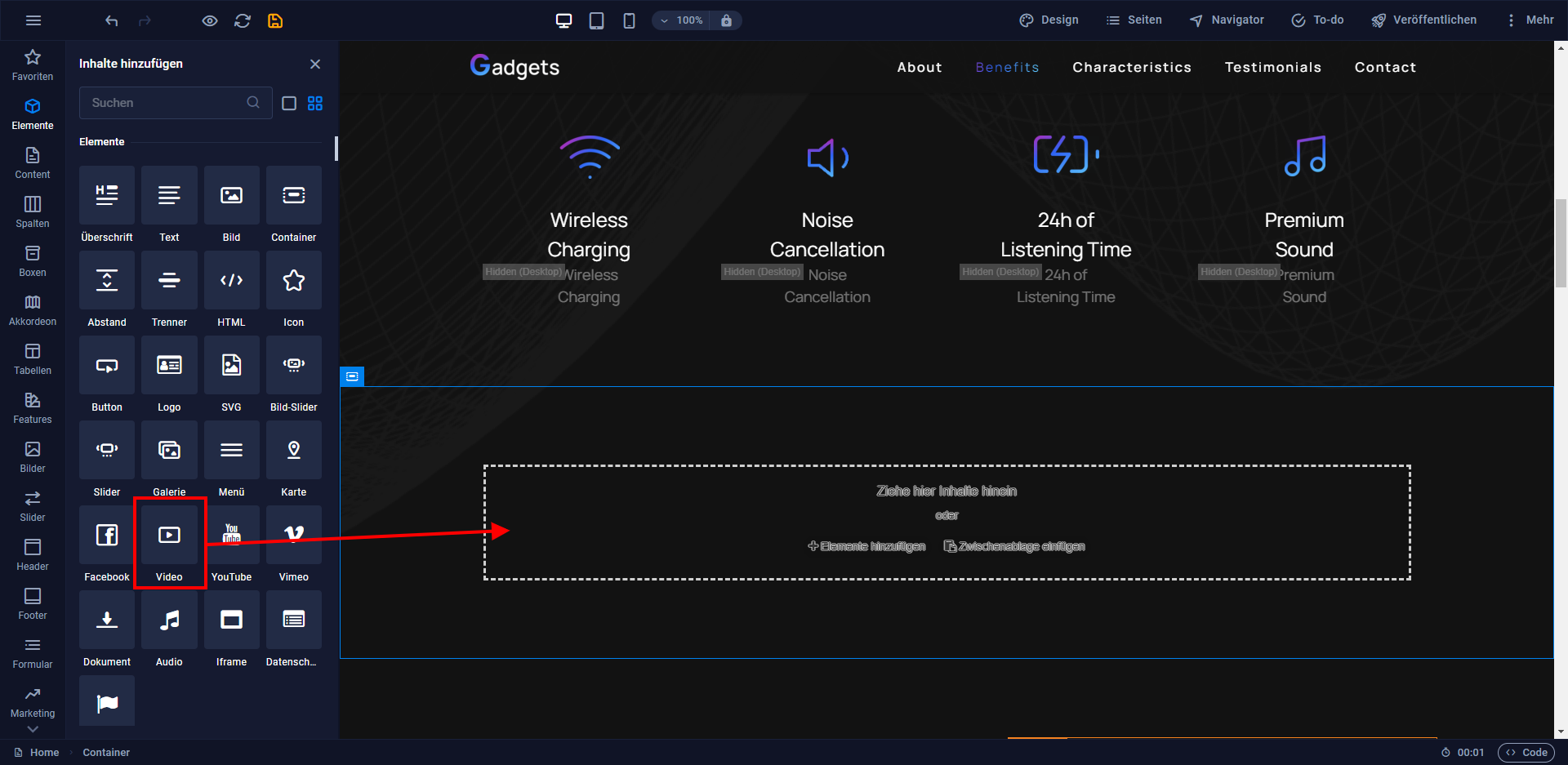Toggle the zoom lock icon
Image resolution: width=1568 pixels, height=765 pixels.
point(726,20)
